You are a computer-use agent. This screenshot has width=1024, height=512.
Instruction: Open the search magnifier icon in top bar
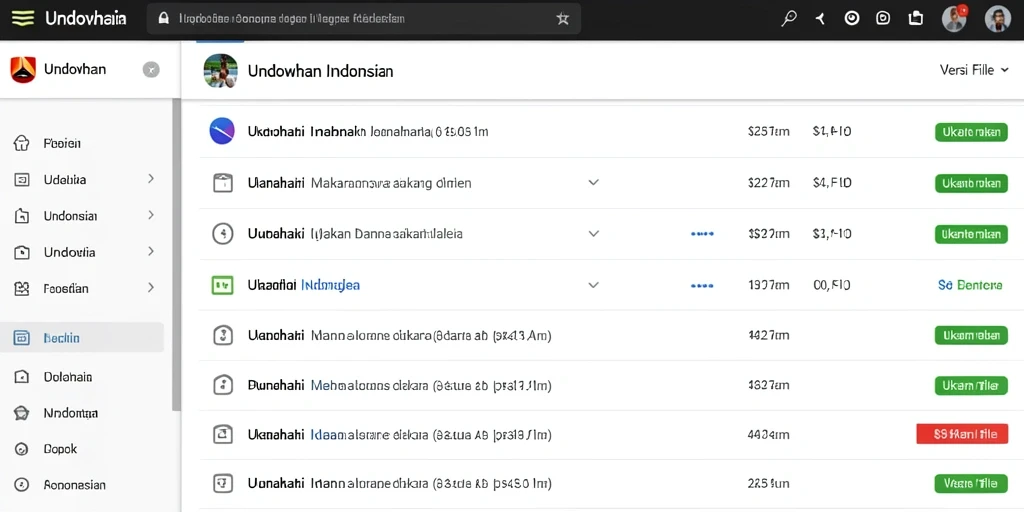[789, 19]
